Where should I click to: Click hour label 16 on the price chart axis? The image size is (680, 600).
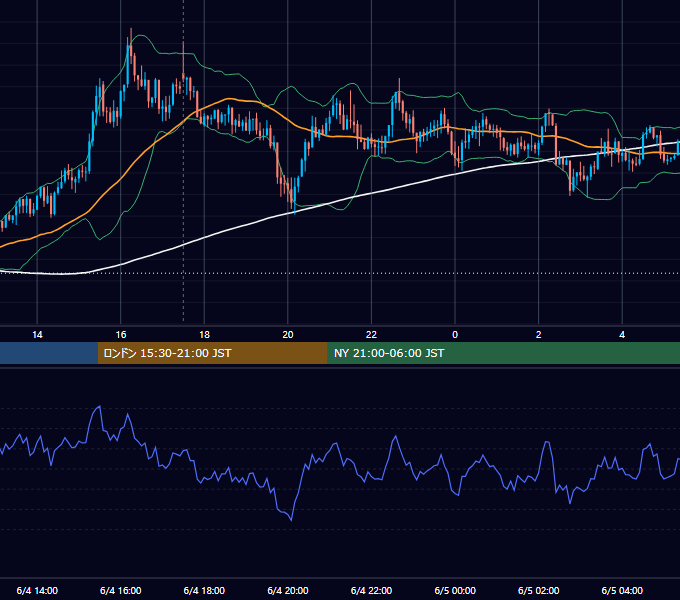pyautogui.click(x=121, y=335)
